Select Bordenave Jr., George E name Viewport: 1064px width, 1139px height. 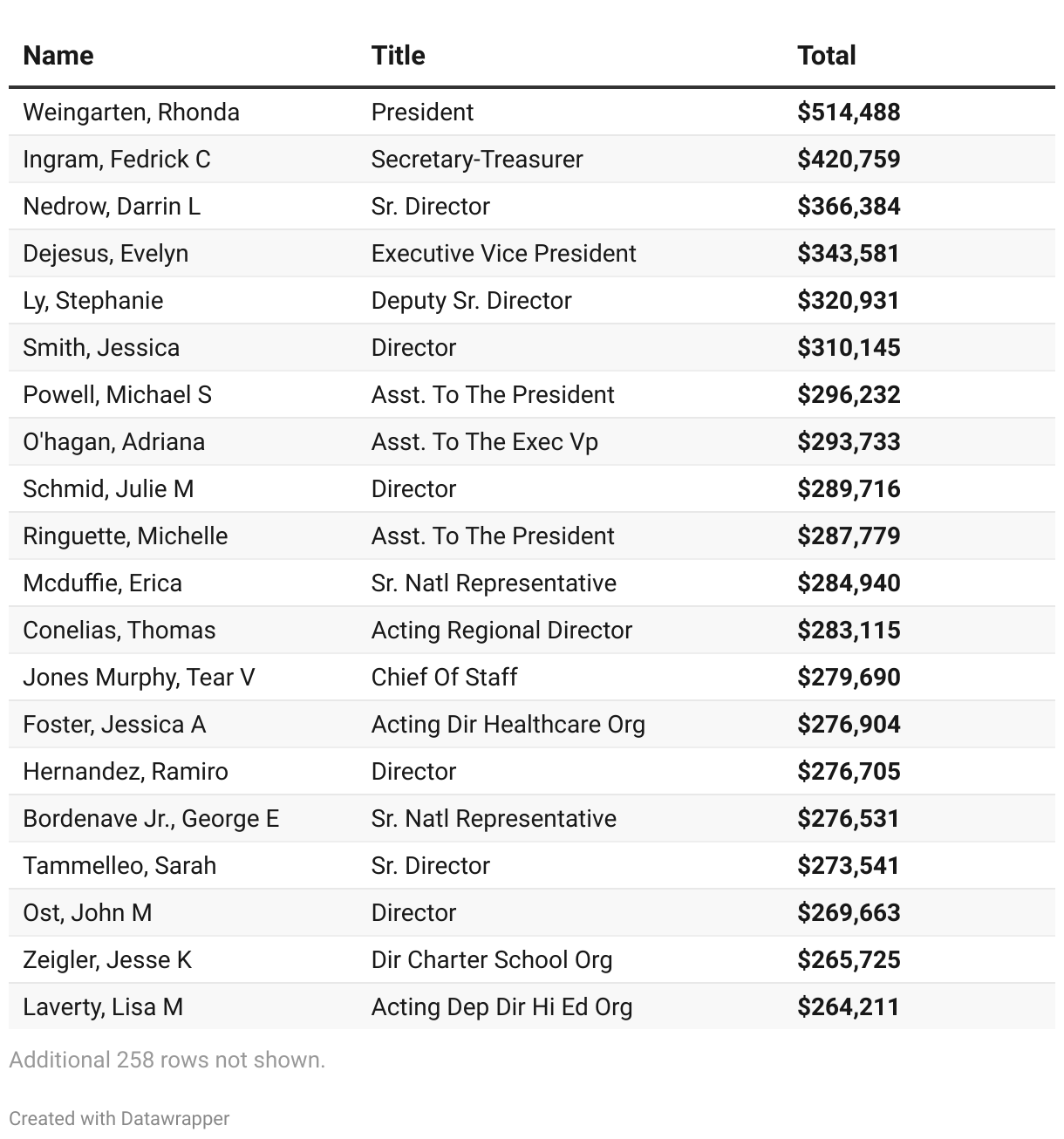[151, 819]
